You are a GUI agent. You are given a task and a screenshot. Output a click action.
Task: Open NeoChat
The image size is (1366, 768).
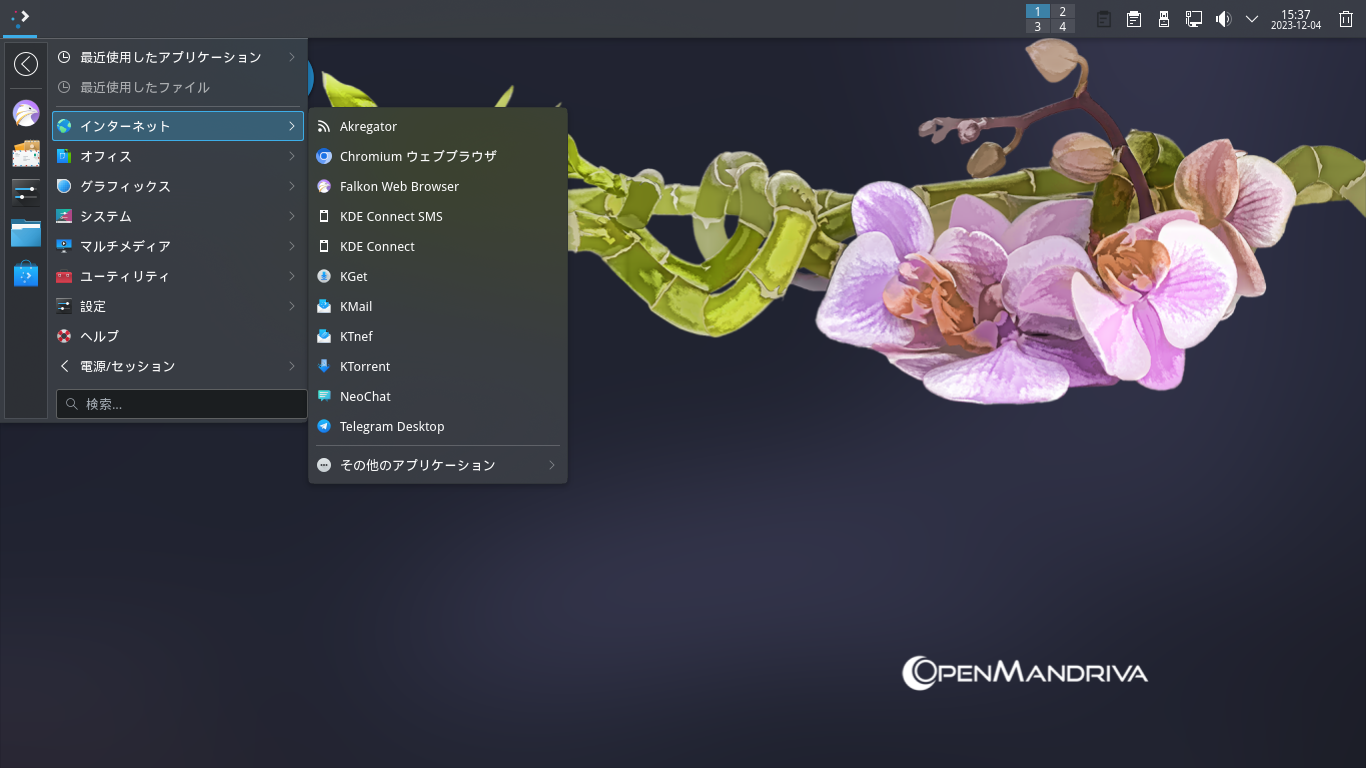pyautogui.click(x=438, y=396)
